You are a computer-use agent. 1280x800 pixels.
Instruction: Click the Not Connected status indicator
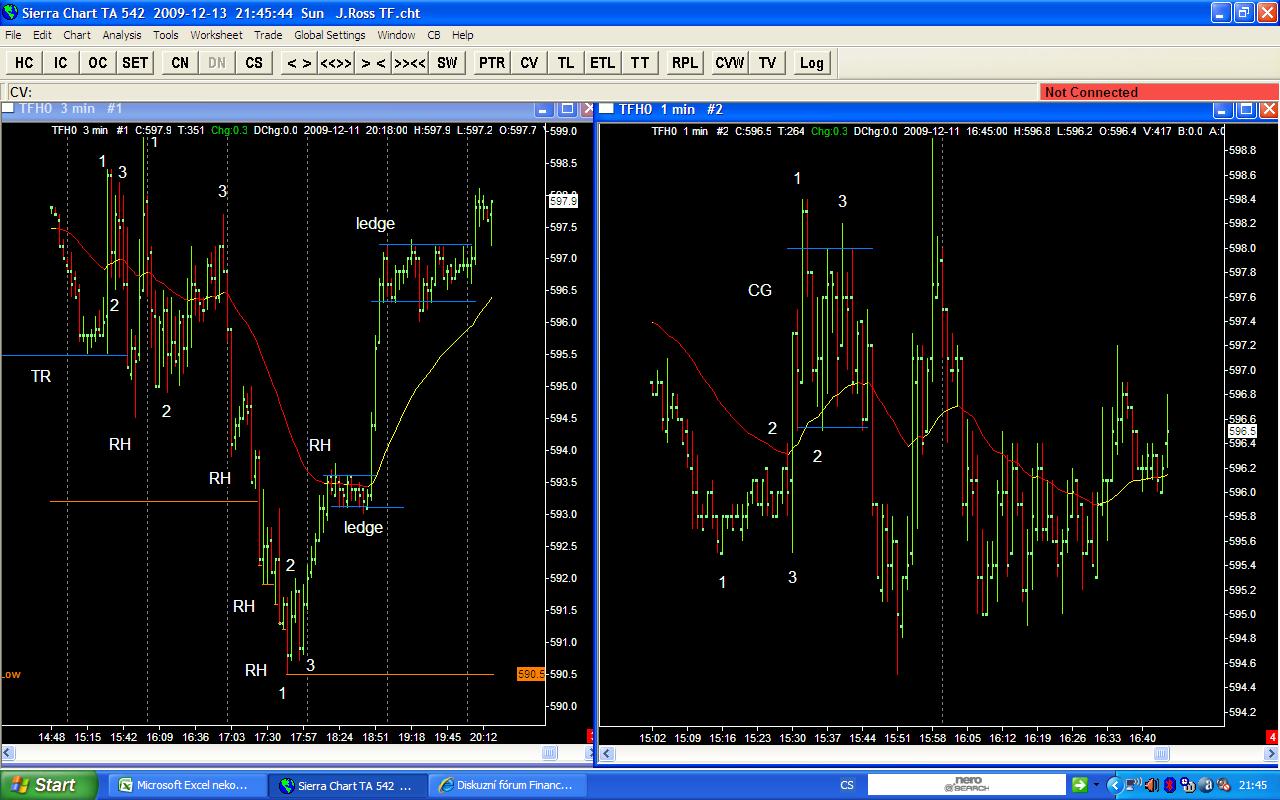pos(1158,92)
